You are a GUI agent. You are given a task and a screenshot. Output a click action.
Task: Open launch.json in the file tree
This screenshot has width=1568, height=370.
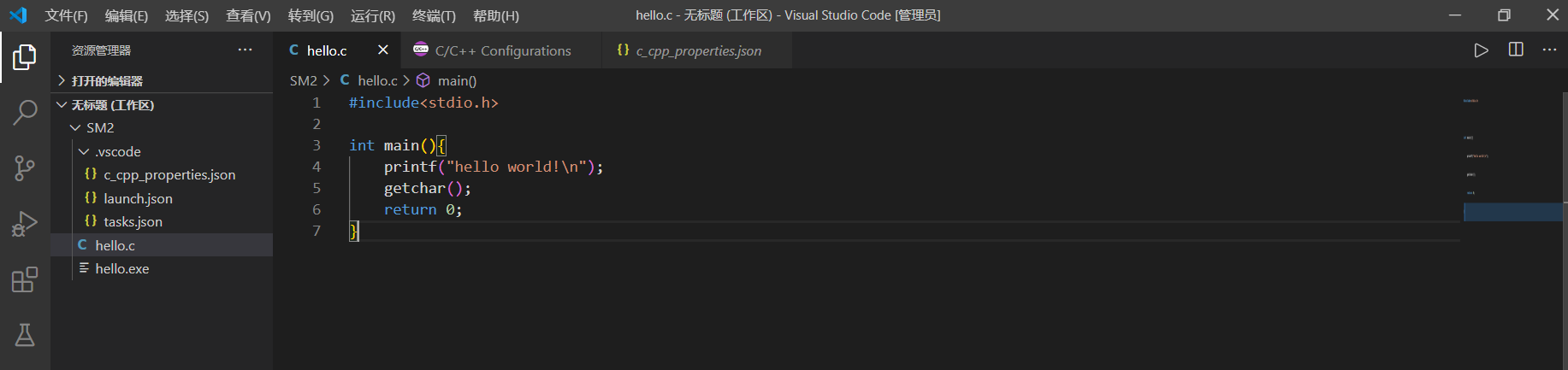pyautogui.click(x=138, y=198)
